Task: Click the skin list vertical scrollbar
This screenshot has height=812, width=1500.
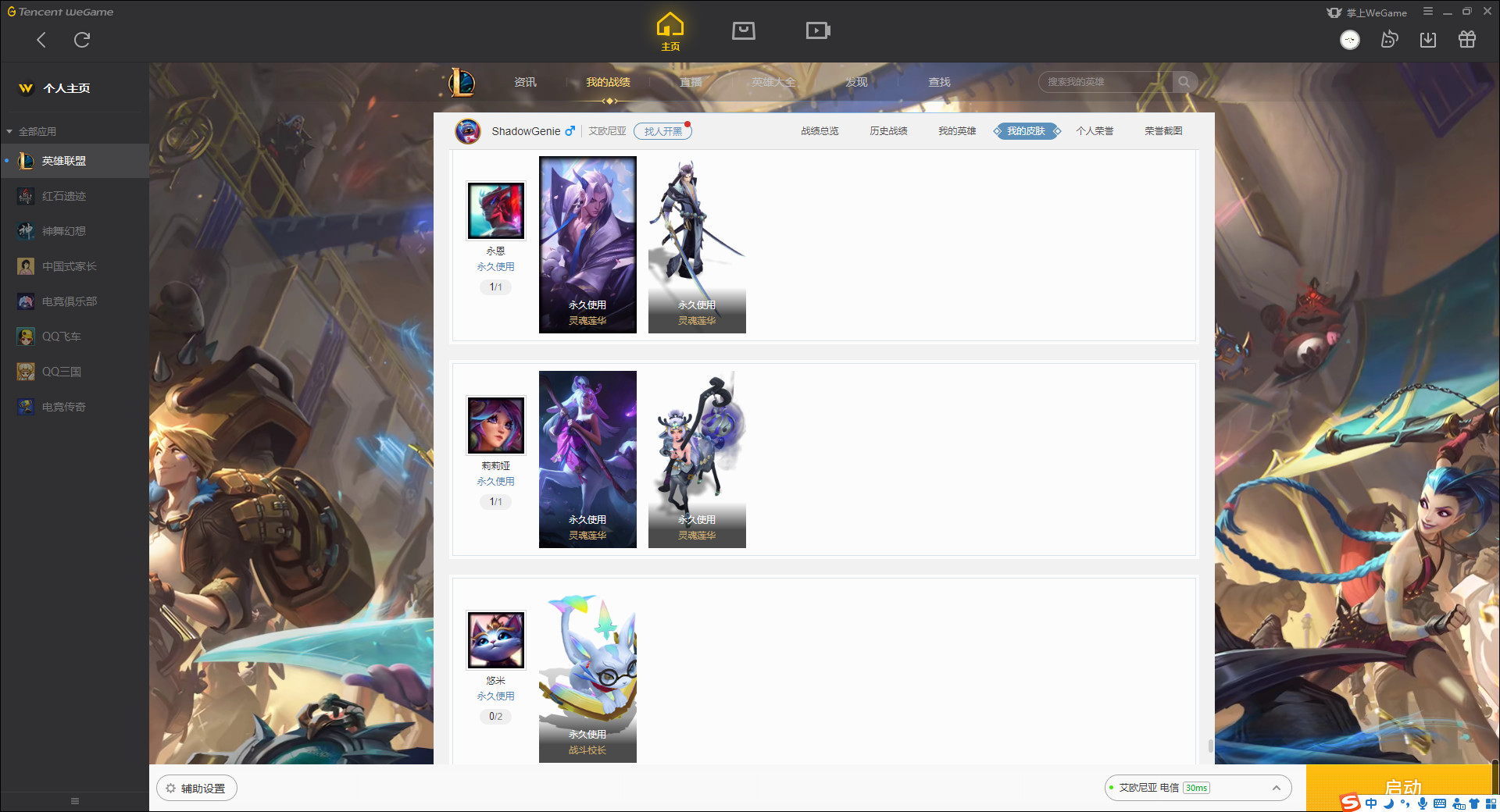Action: pos(1211,746)
